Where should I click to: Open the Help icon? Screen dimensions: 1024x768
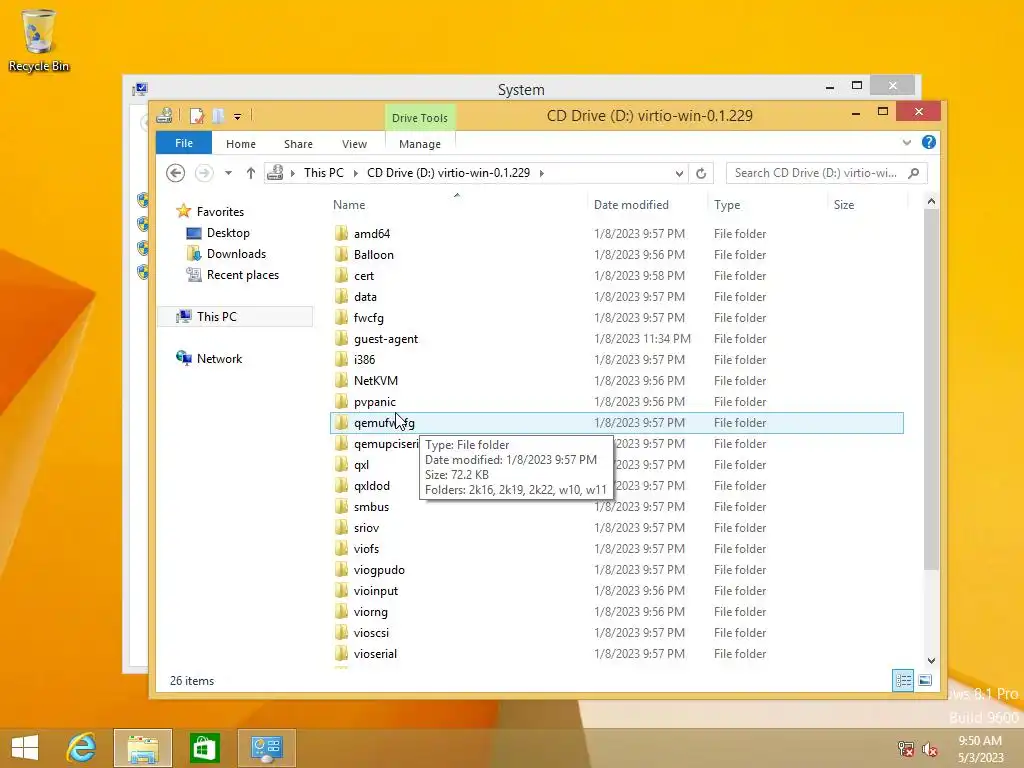point(929,142)
